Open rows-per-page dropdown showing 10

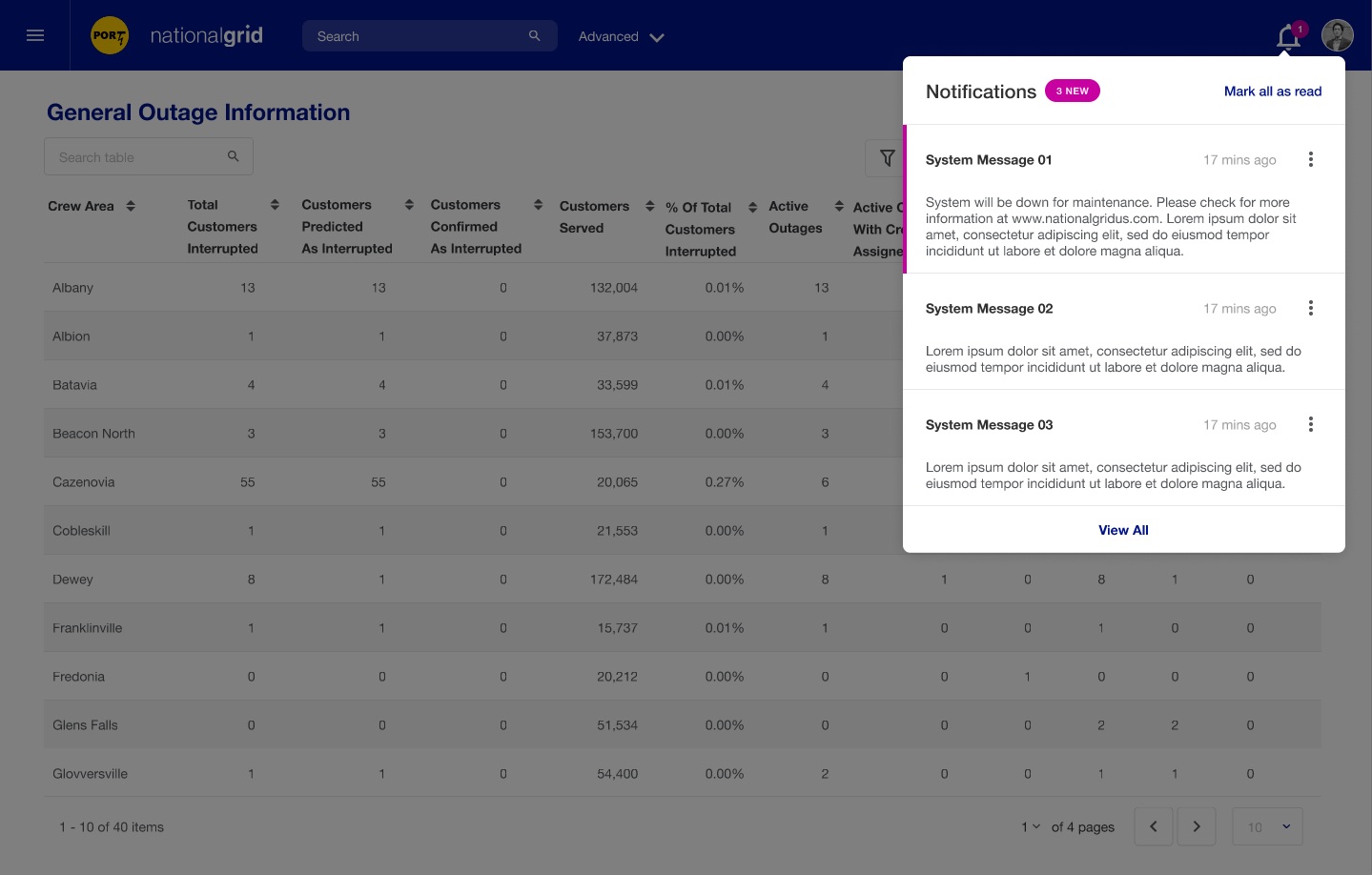pyautogui.click(x=1267, y=826)
